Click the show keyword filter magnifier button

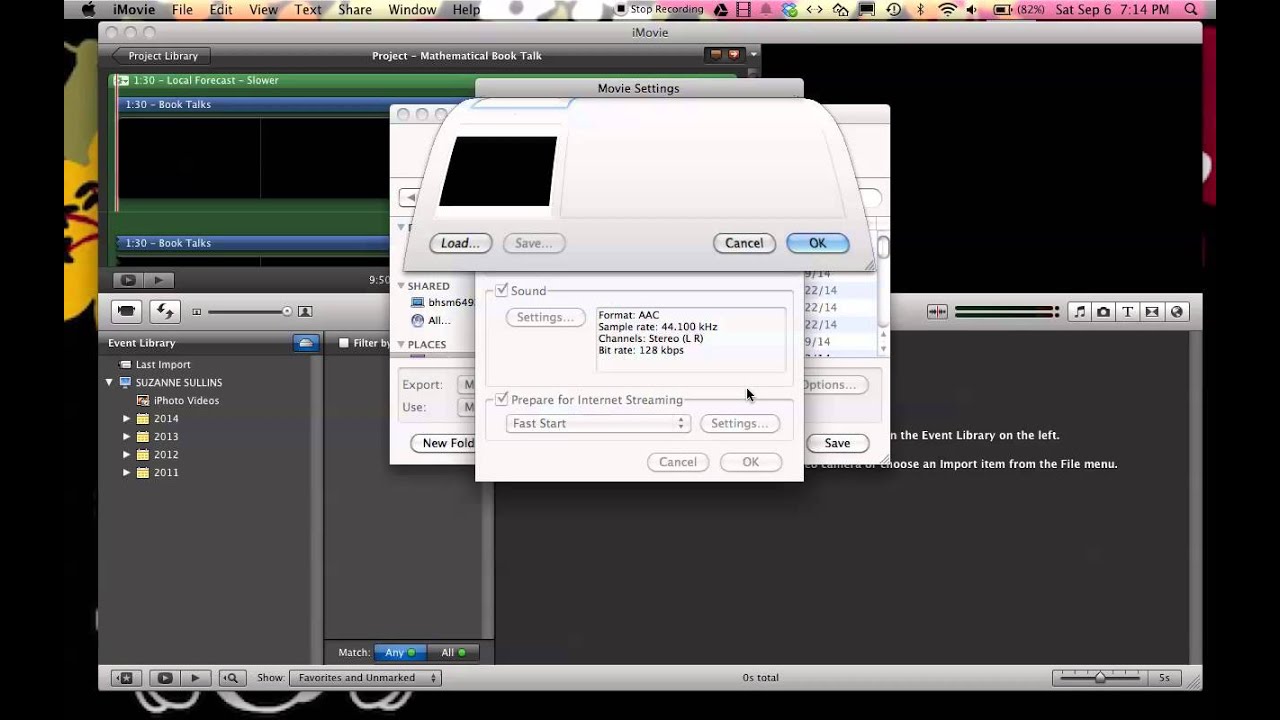[231, 678]
